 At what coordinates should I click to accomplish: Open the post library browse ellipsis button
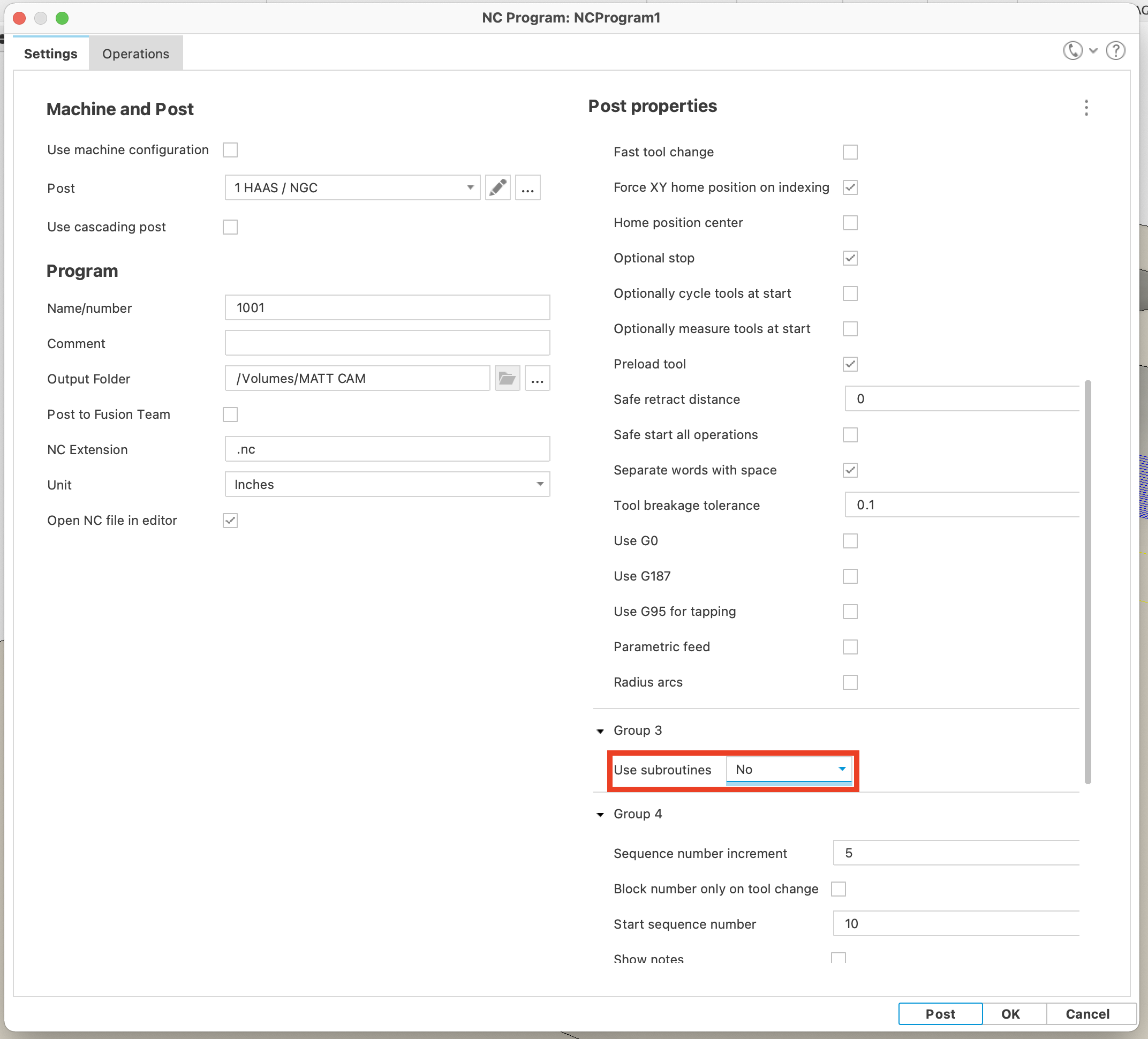[528, 187]
